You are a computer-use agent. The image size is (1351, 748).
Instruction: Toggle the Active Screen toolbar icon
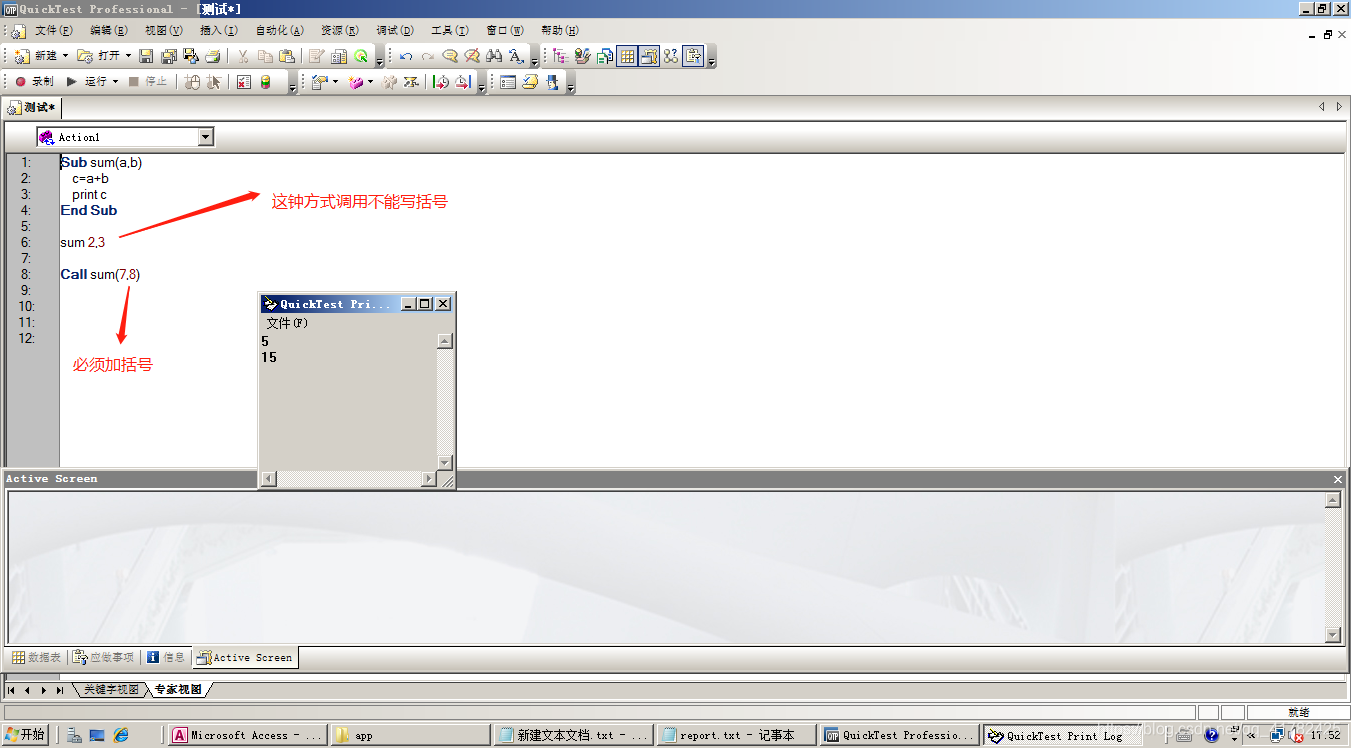(x=649, y=56)
